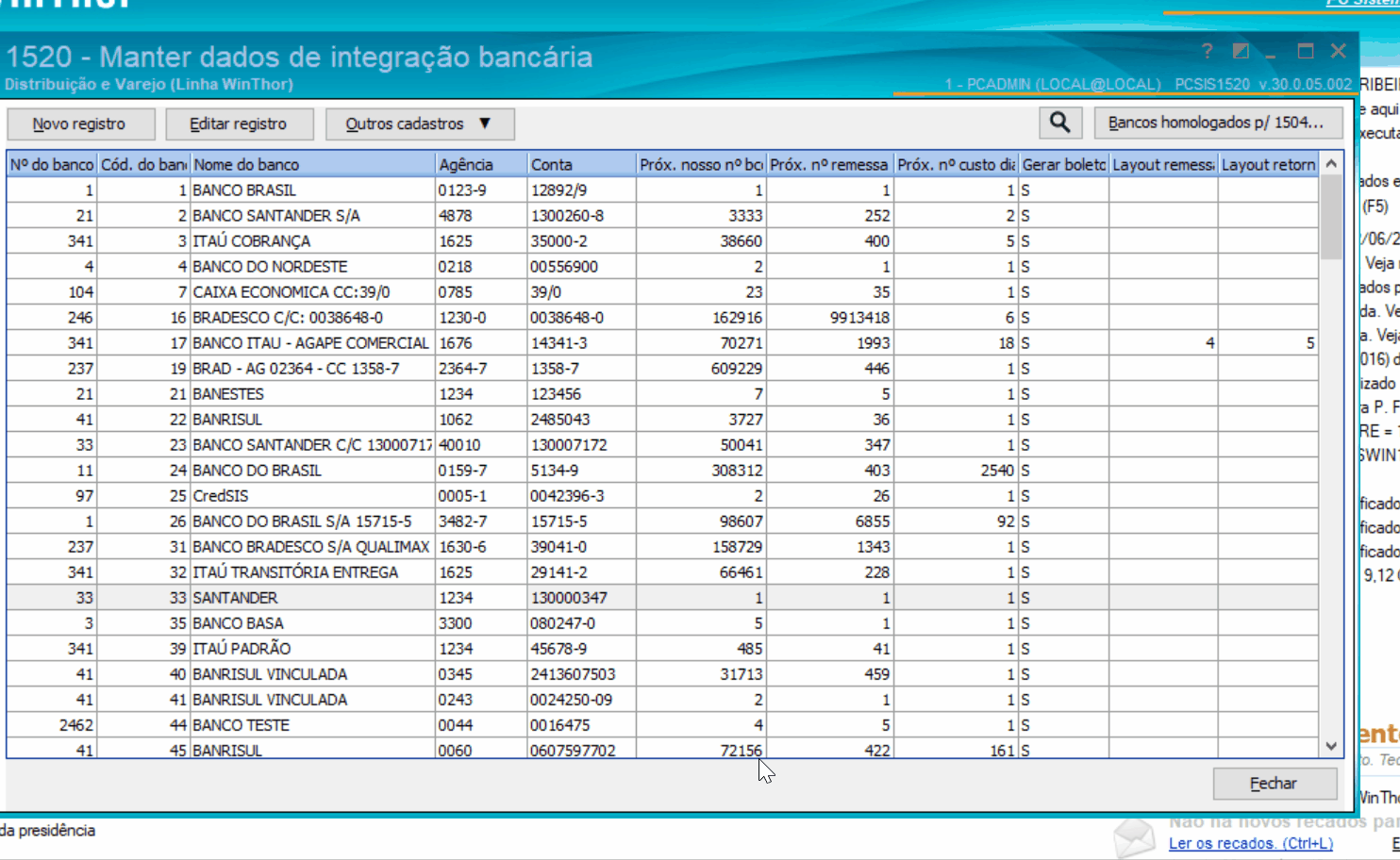Click the magnifier search button
The image size is (1400, 860).
tap(1060, 123)
